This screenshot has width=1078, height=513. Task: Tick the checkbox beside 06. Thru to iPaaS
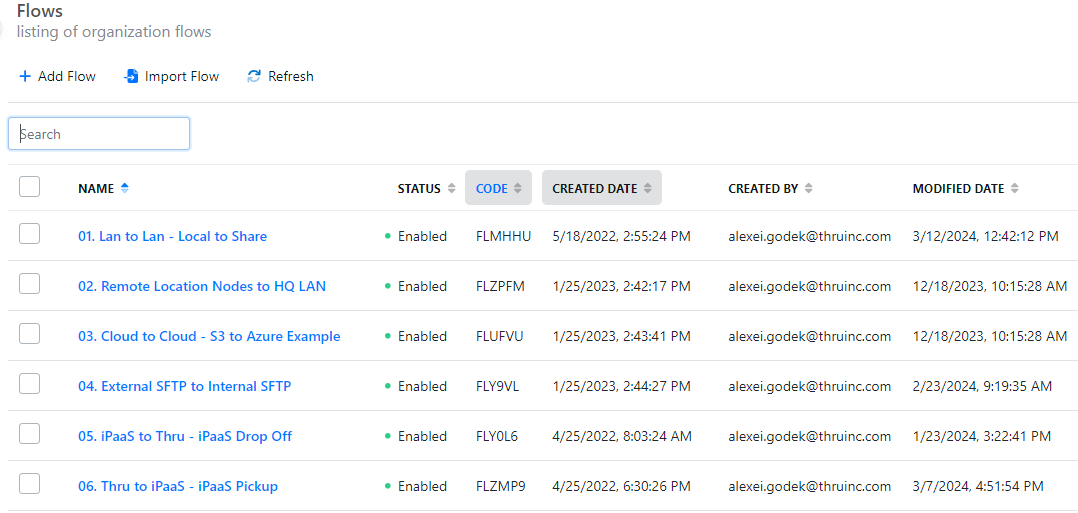[x=30, y=484]
